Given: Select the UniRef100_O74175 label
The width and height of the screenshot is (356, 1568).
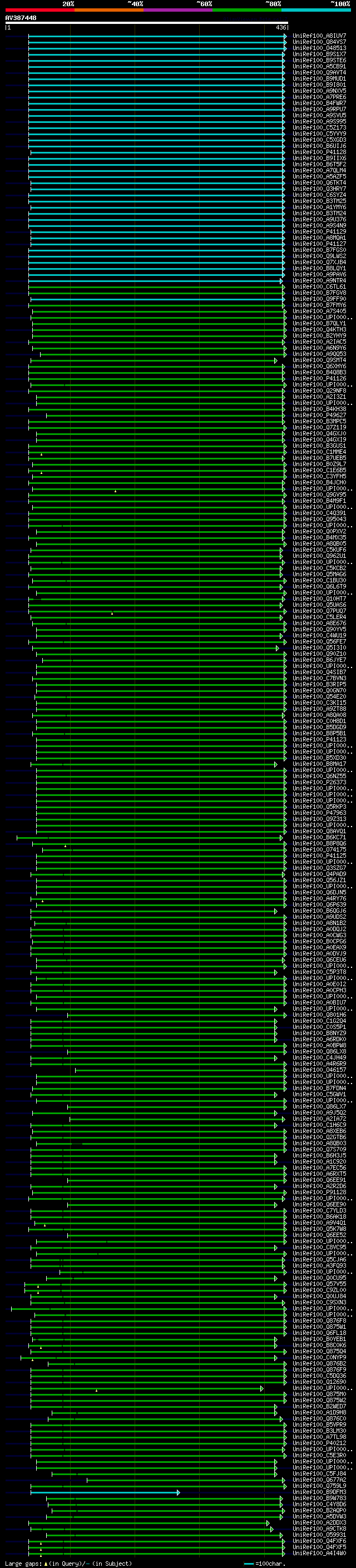Looking at the screenshot, I should 319,849.
